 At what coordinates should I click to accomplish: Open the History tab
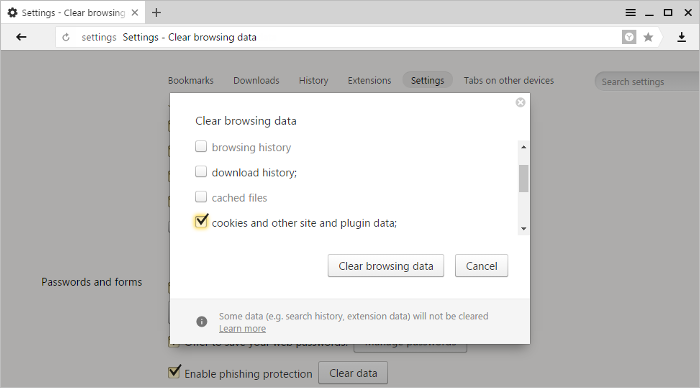(x=313, y=80)
